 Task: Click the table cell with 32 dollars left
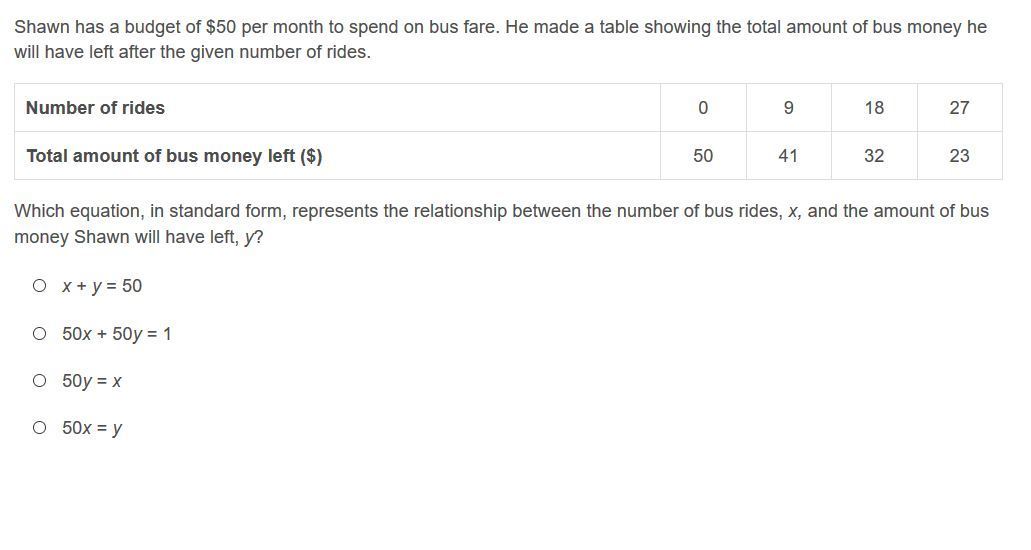pyautogui.click(x=874, y=156)
